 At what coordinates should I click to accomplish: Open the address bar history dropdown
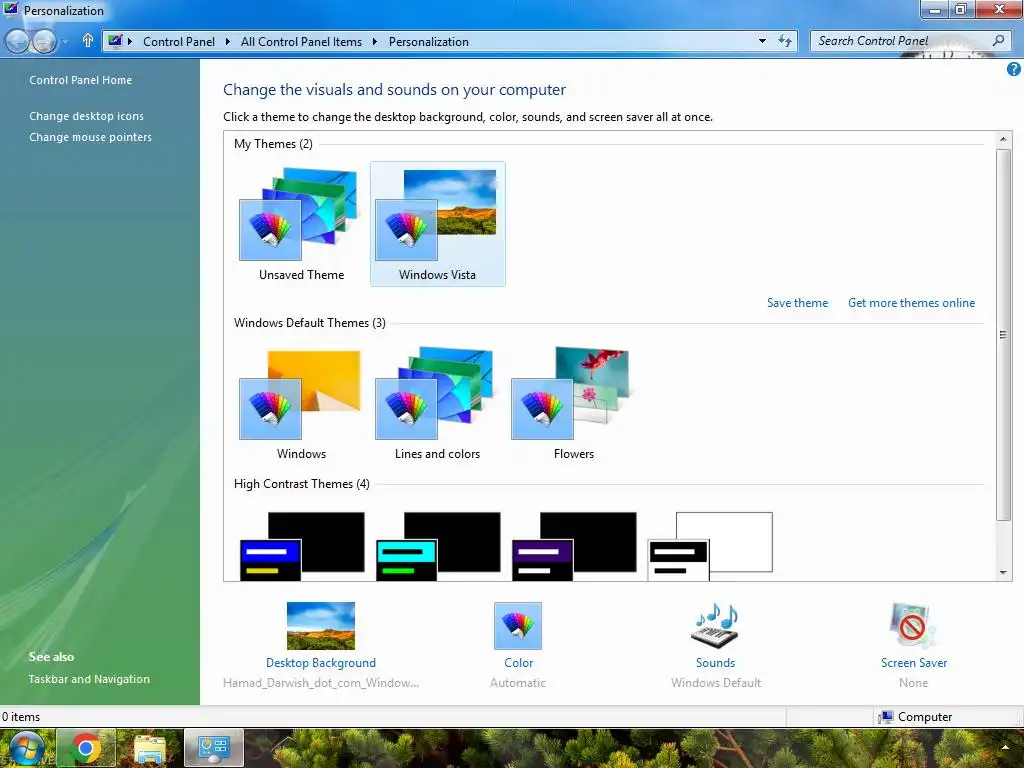coord(762,41)
